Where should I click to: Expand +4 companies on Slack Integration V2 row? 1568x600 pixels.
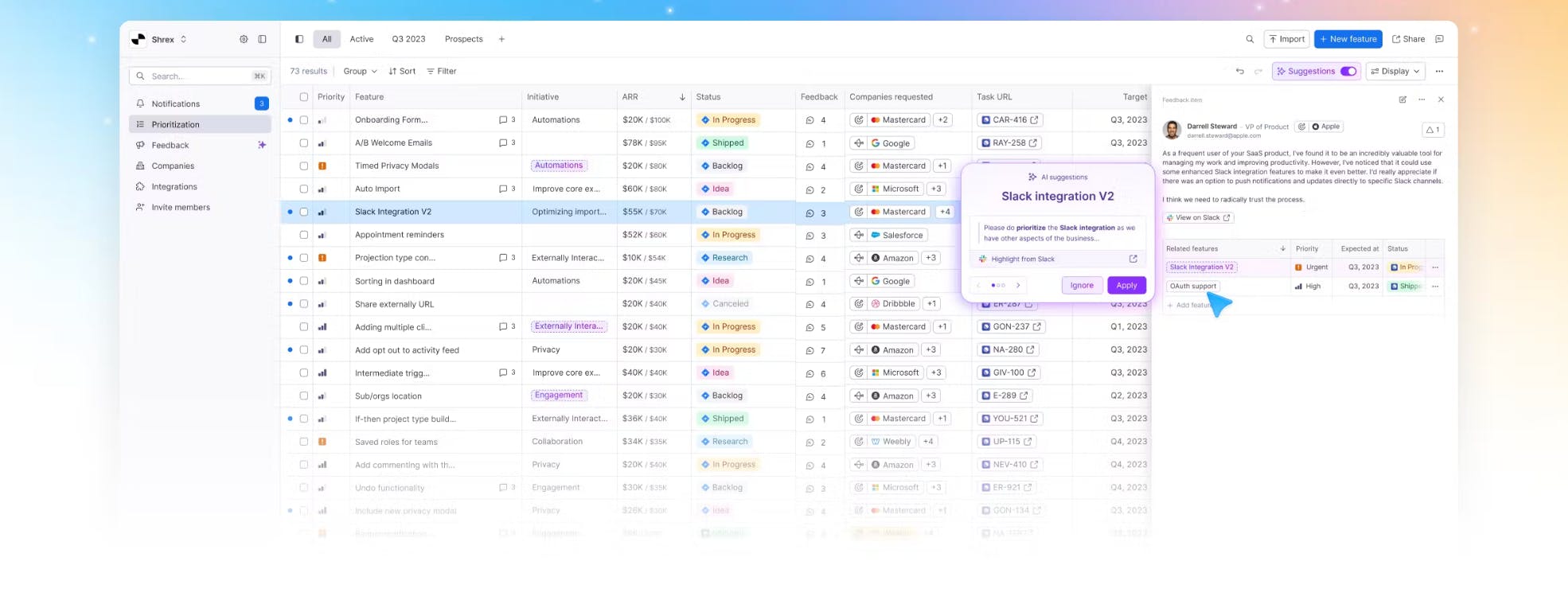[944, 212]
